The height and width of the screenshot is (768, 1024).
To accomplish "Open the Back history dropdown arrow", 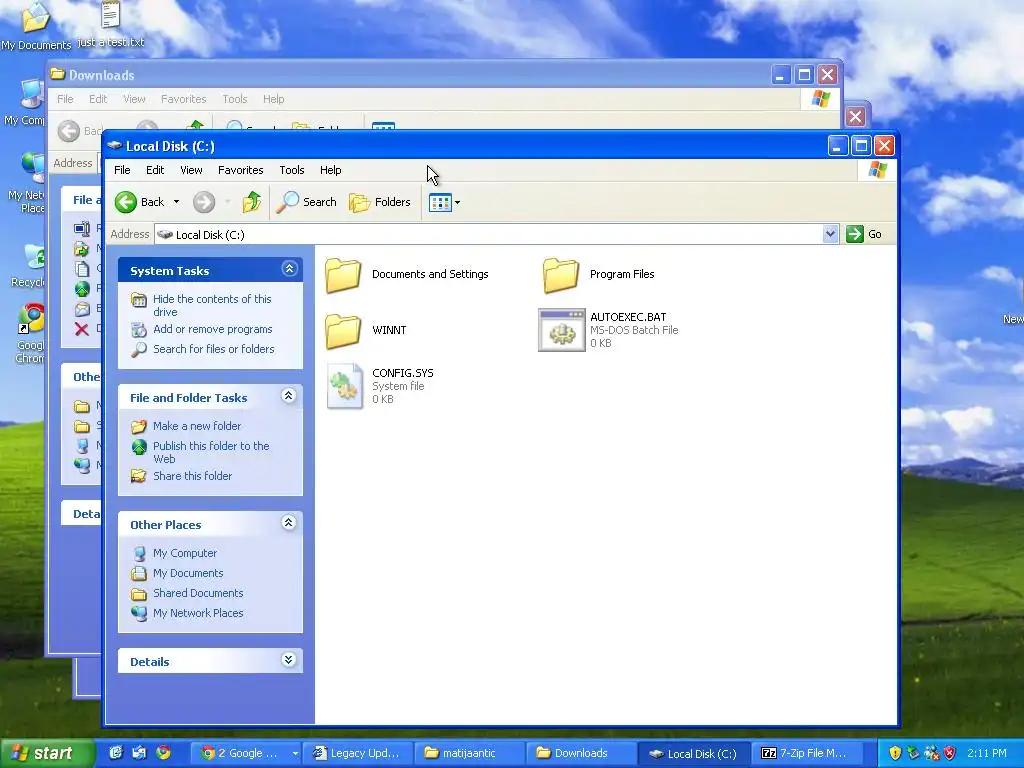I will click(x=176, y=202).
